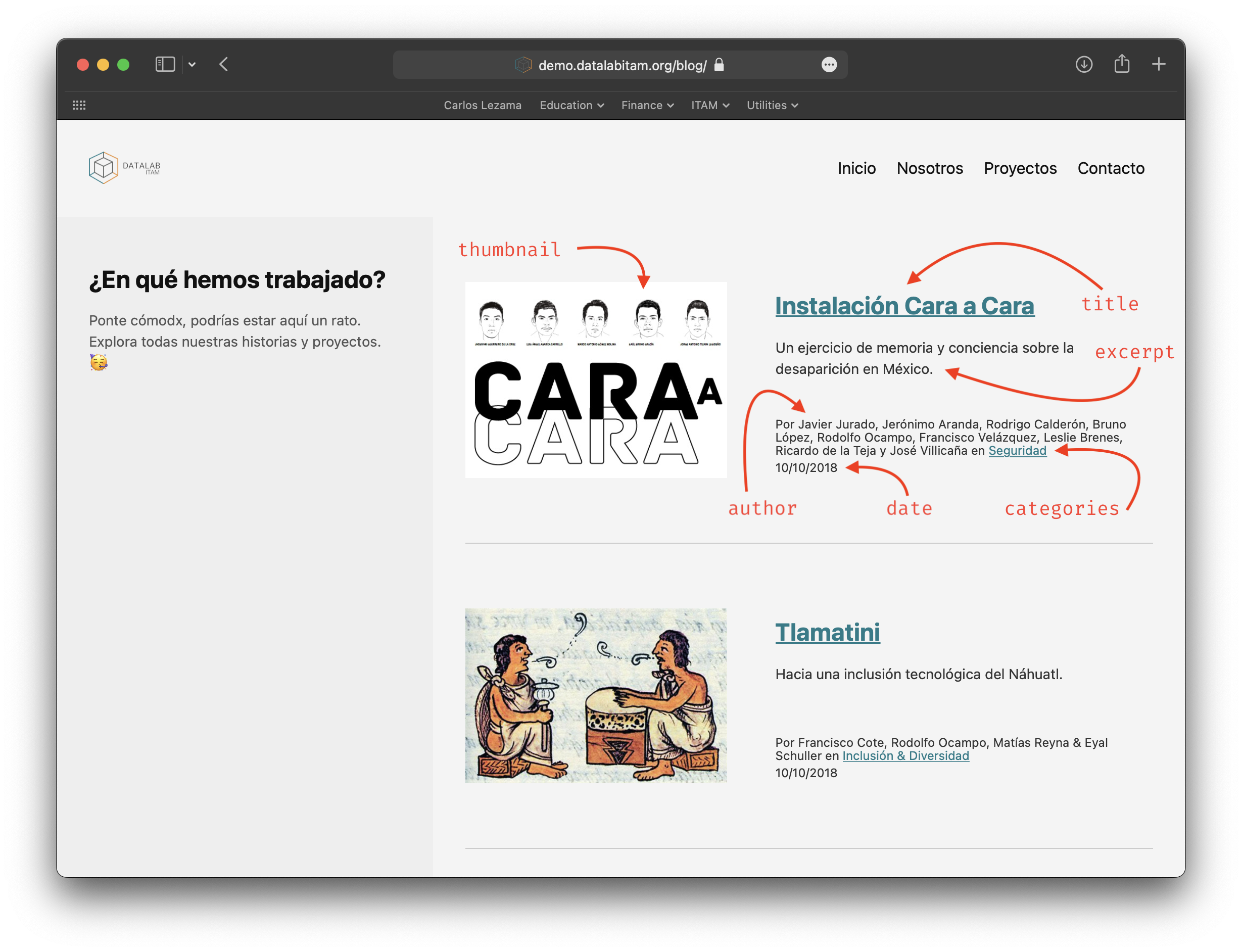Click the Tlamatini post thumbnail image

[596, 695]
